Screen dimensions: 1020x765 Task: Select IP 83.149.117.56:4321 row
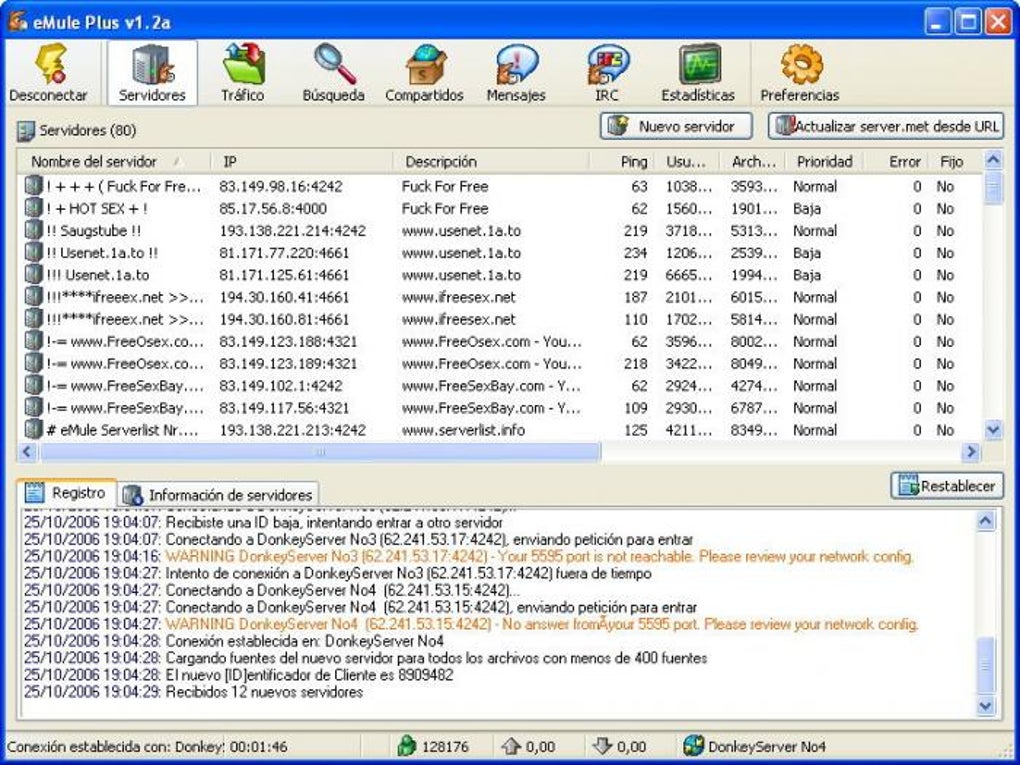[500, 407]
